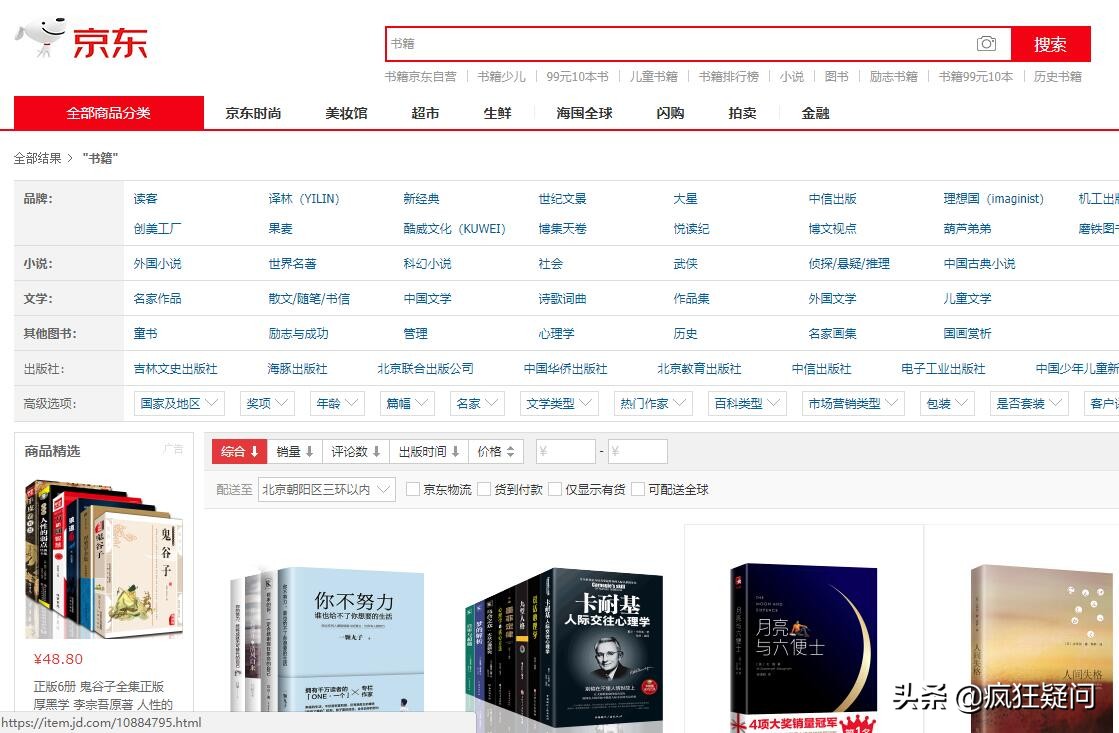This screenshot has width=1119, height=733.
Task: Open the 书籍排行榜 rankings link
Action: 731,76
